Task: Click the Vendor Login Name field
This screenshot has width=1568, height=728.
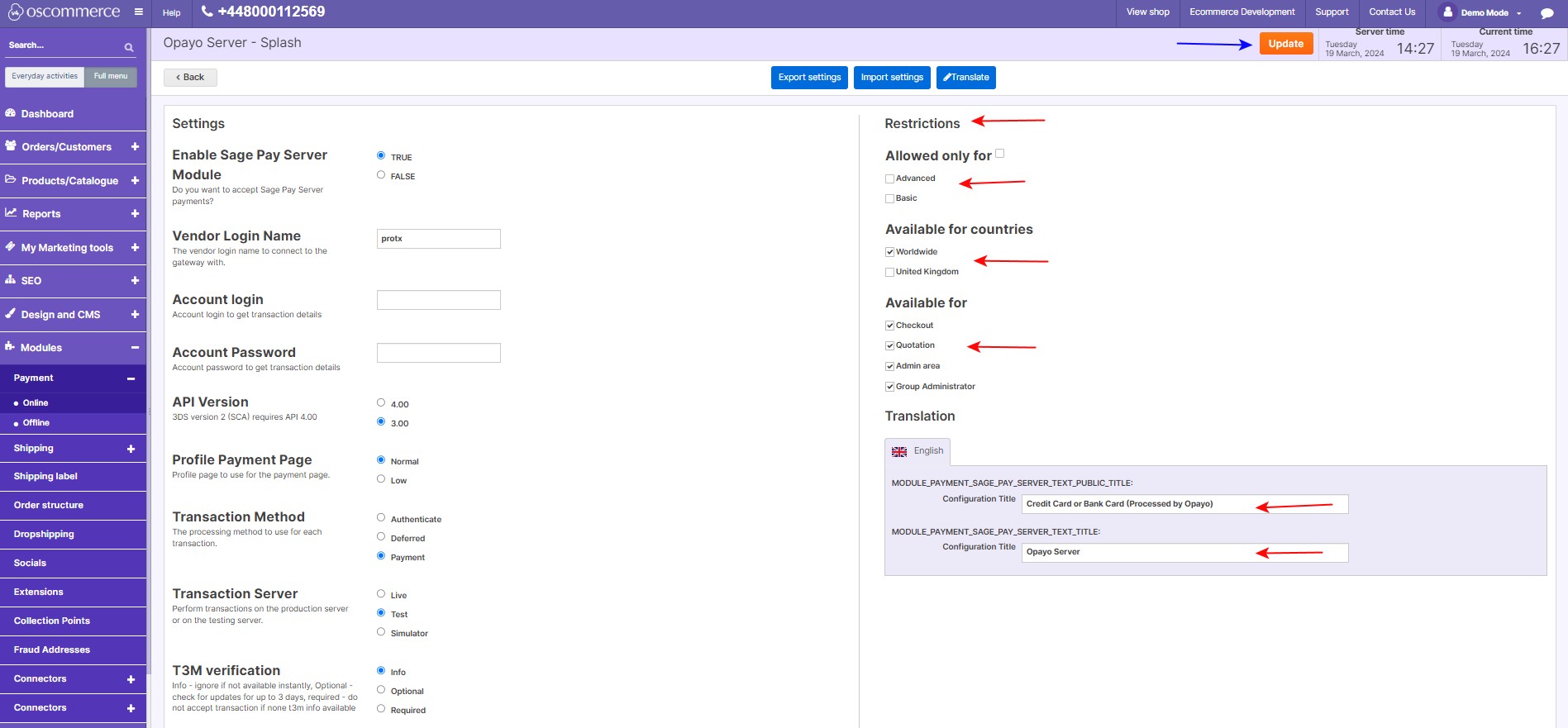Action: point(439,239)
